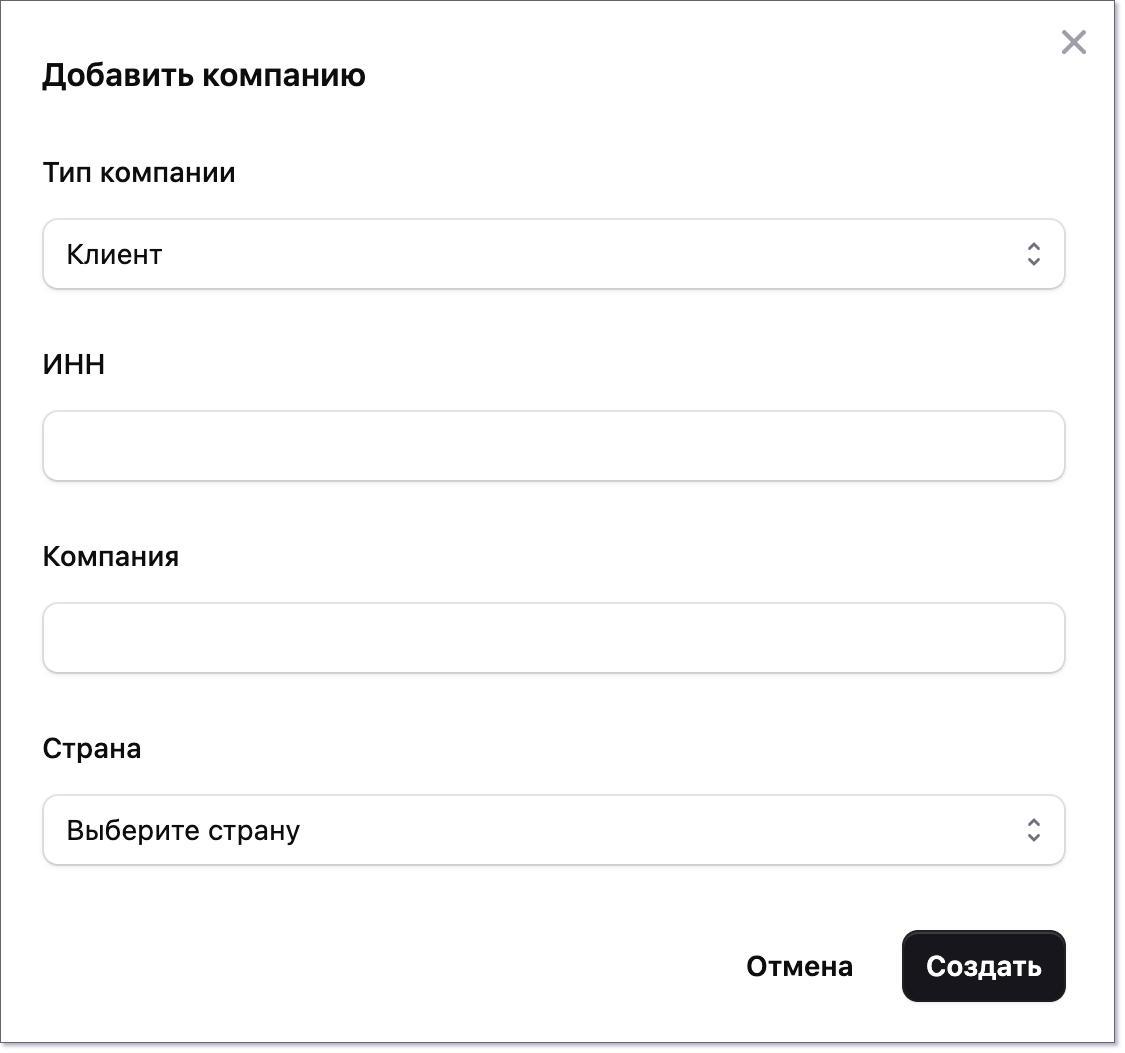Click the Добавить компанию dialog title

tap(204, 74)
